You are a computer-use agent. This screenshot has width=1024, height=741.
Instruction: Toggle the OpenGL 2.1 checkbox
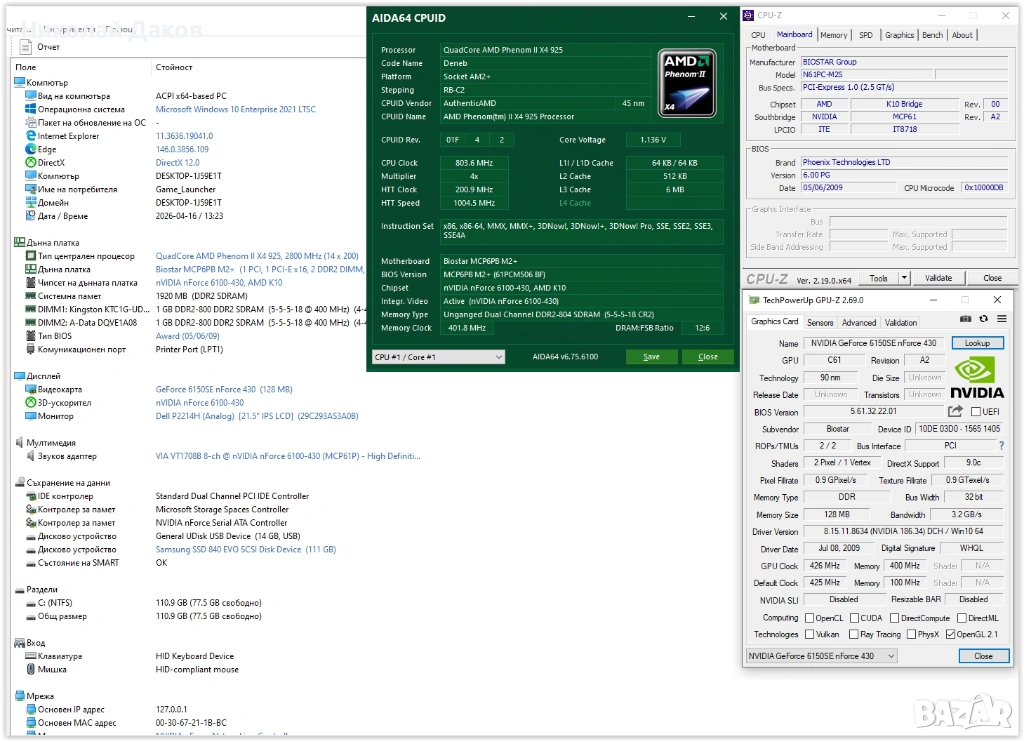click(949, 634)
